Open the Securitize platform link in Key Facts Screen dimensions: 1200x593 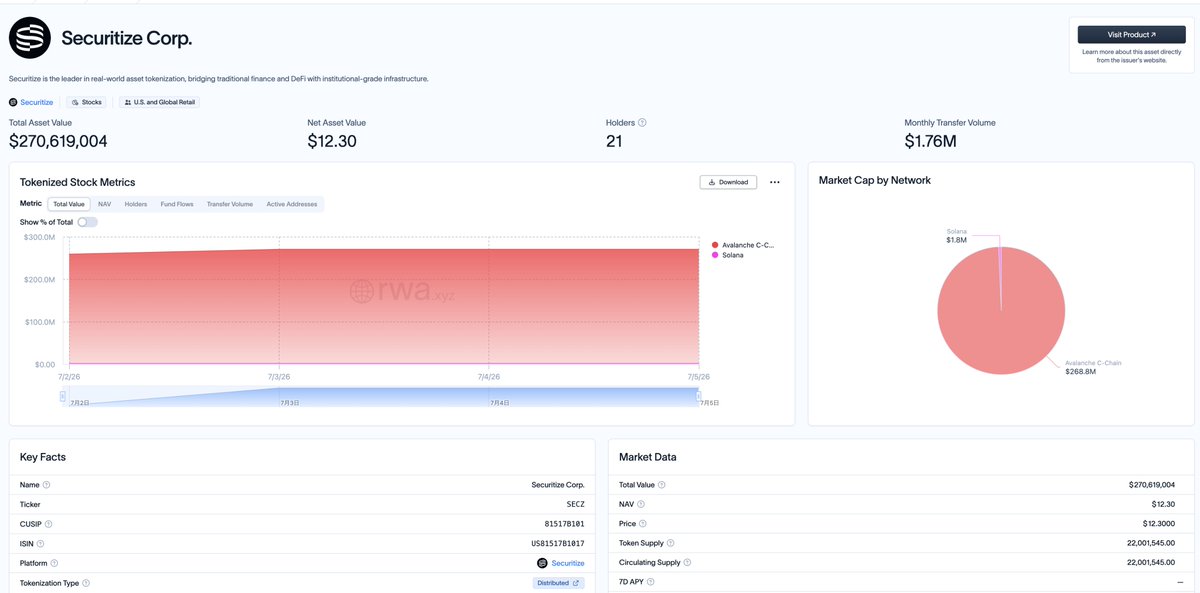(x=568, y=563)
